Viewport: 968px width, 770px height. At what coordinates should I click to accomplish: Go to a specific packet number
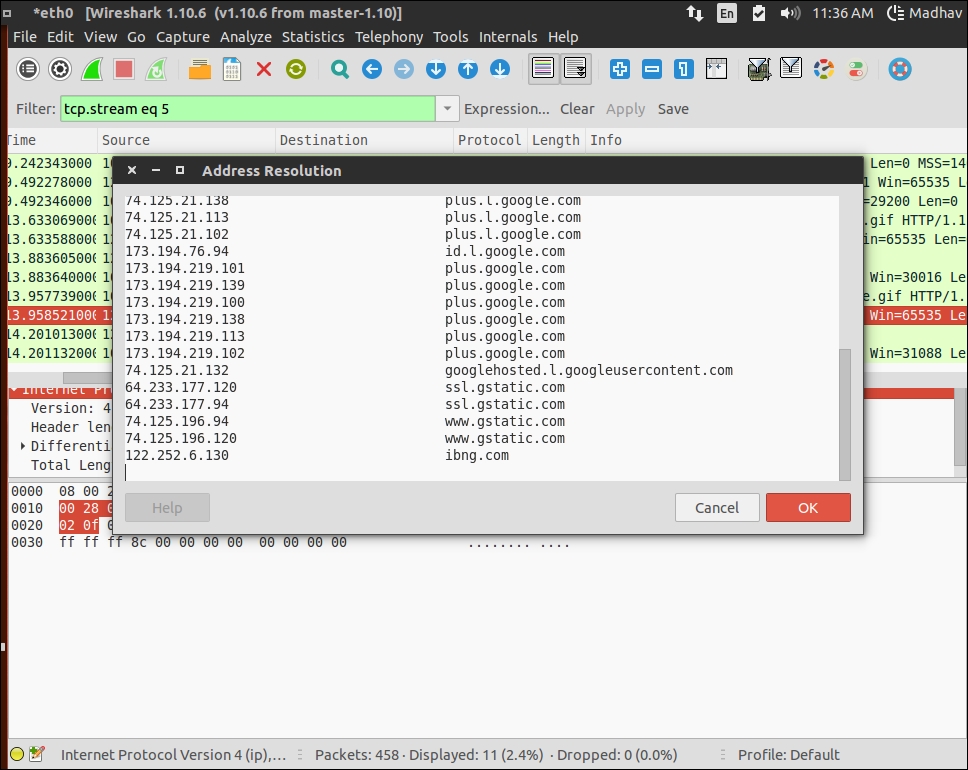pyautogui.click(x=436, y=69)
